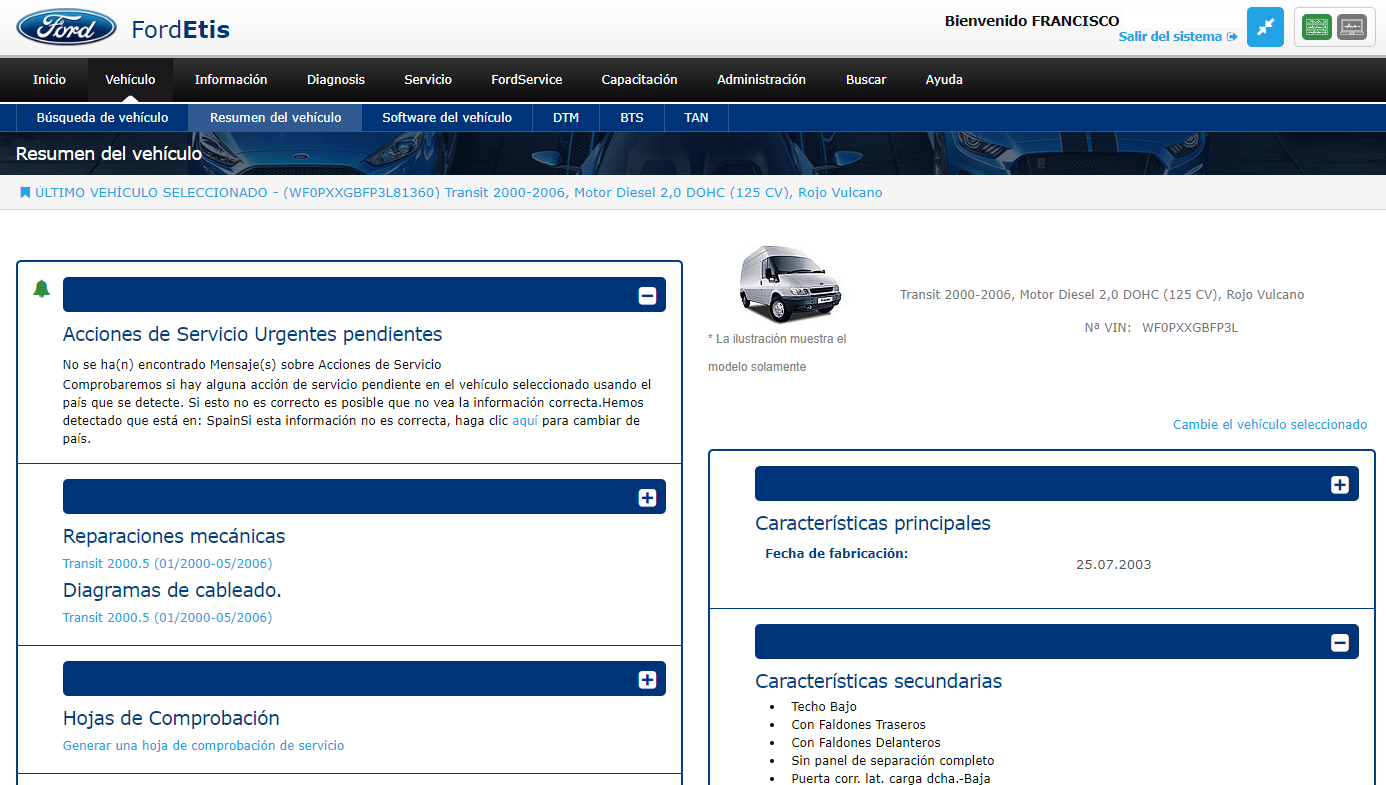
Task: Open Transit 2000.5 link under Reparaciones mecánicas
Action: click(x=167, y=563)
